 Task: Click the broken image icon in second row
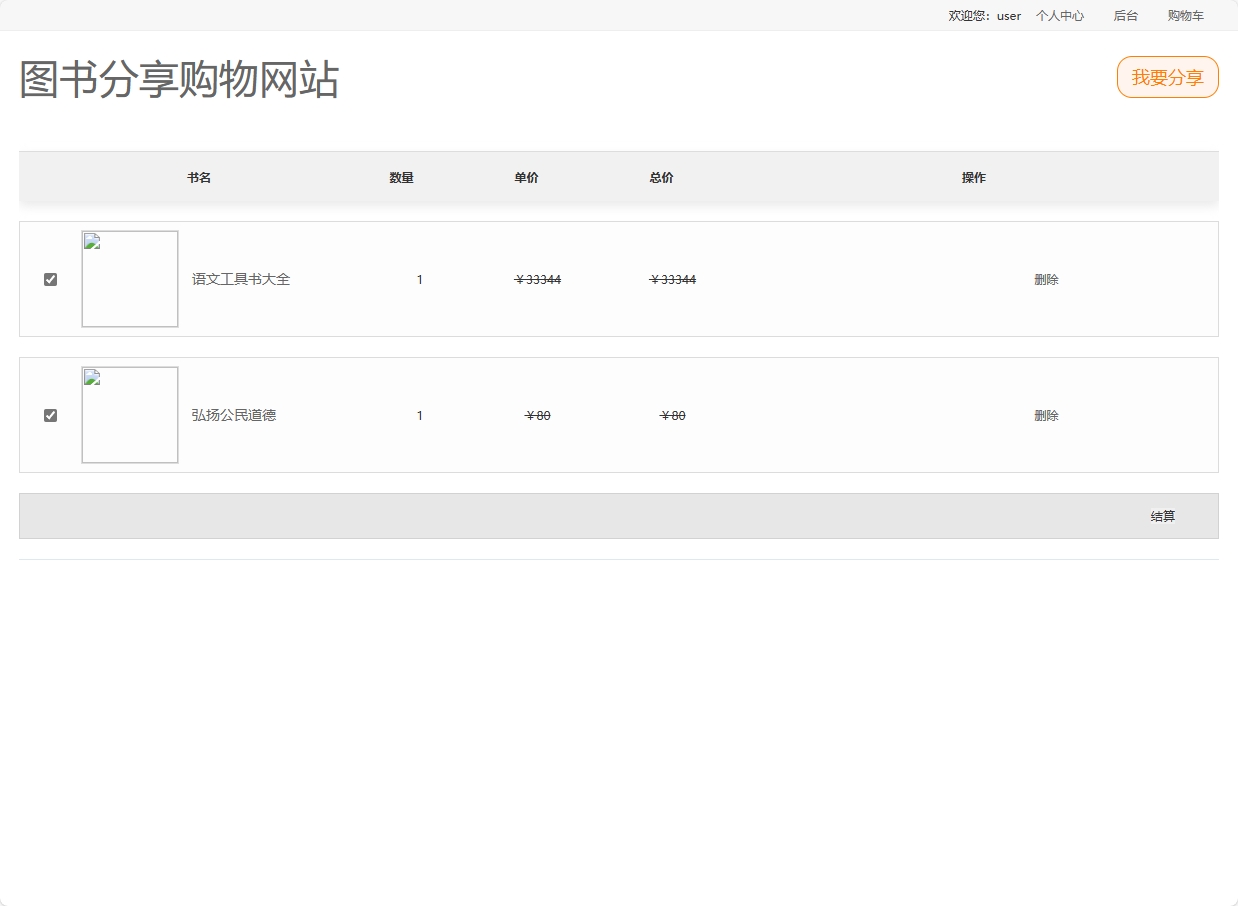[91, 376]
